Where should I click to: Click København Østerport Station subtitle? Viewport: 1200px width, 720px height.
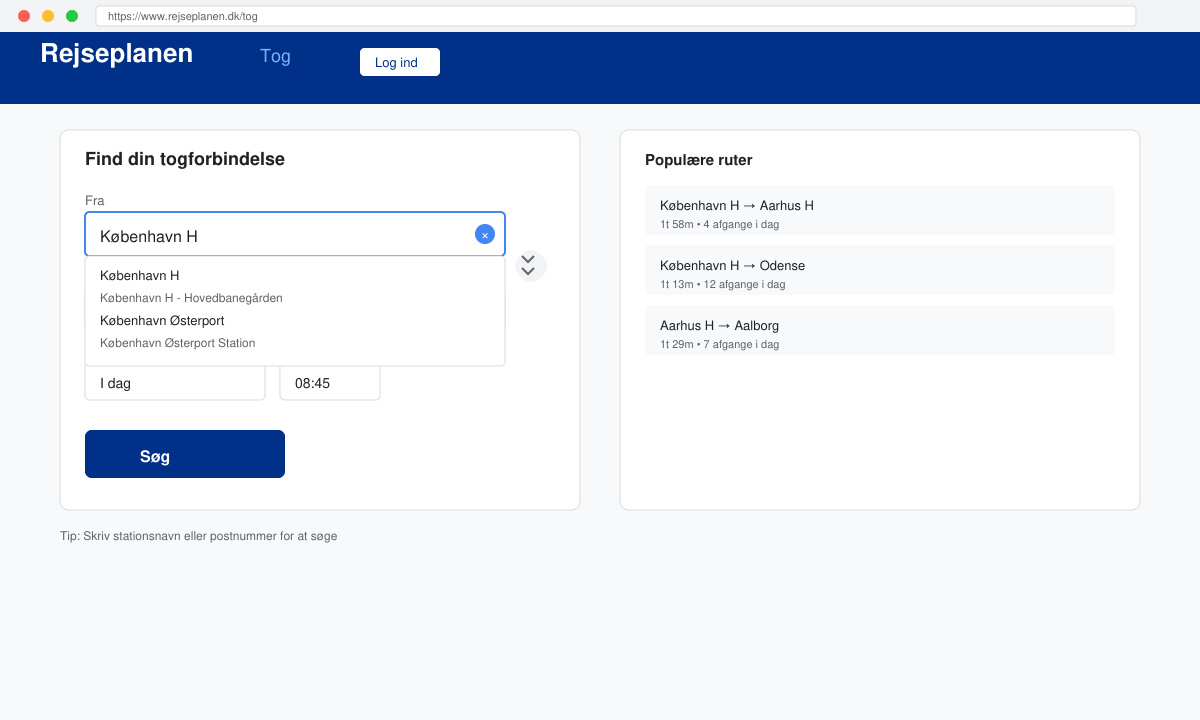(x=178, y=343)
